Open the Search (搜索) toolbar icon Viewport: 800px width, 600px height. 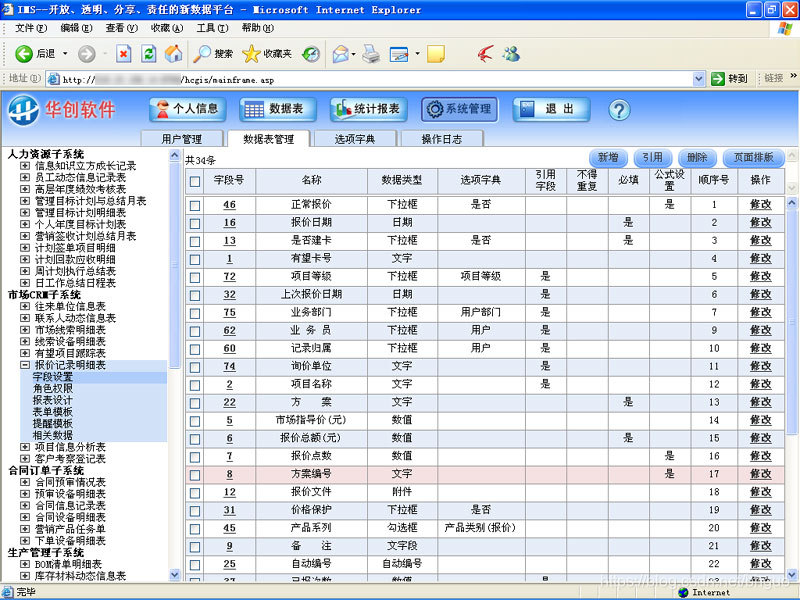pyautogui.click(x=202, y=54)
